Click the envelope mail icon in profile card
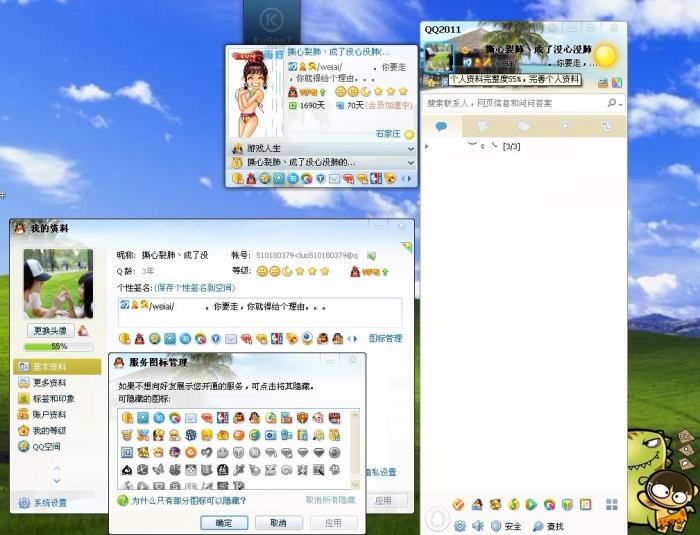The image size is (700, 535). pyautogui.click(x=334, y=179)
